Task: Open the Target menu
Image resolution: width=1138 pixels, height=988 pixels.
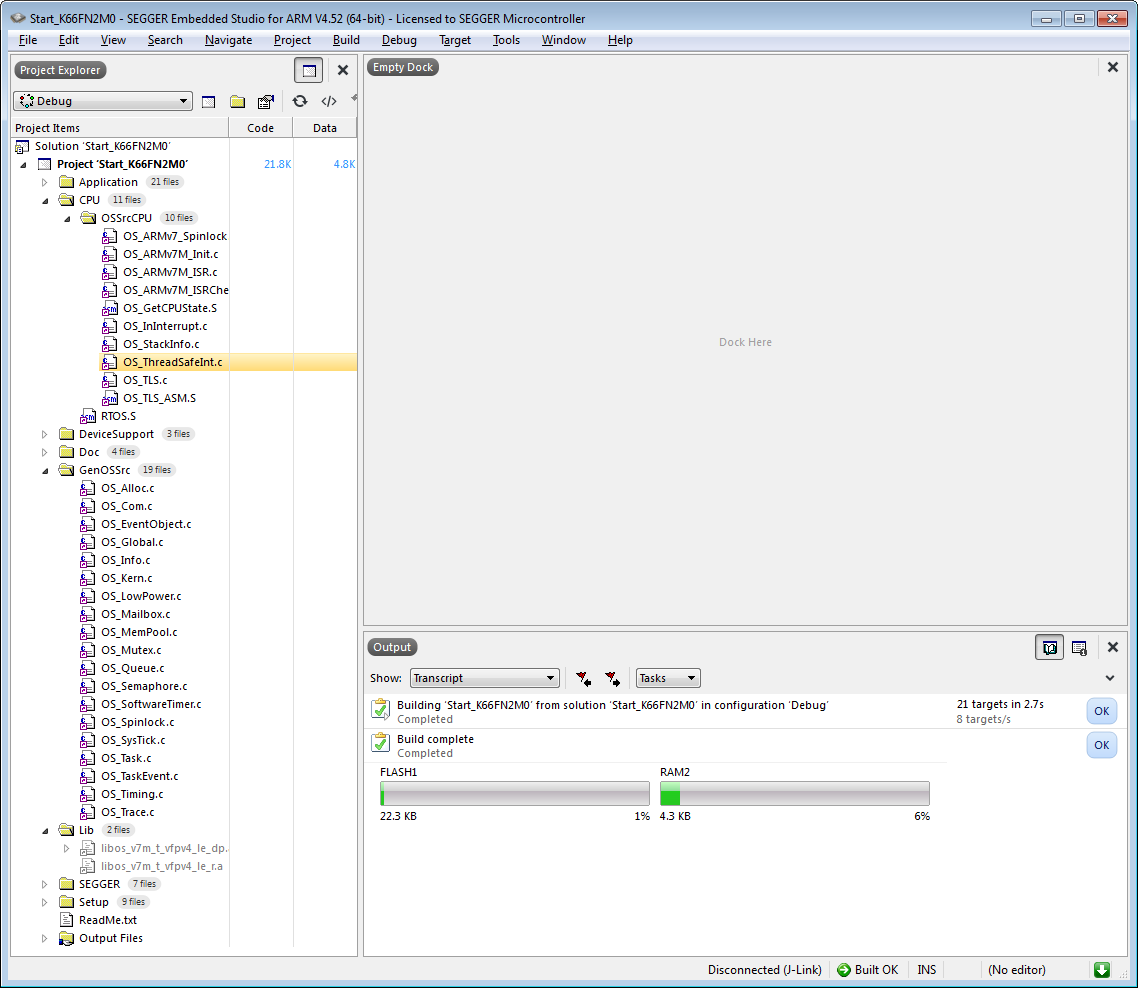Action: pos(455,40)
